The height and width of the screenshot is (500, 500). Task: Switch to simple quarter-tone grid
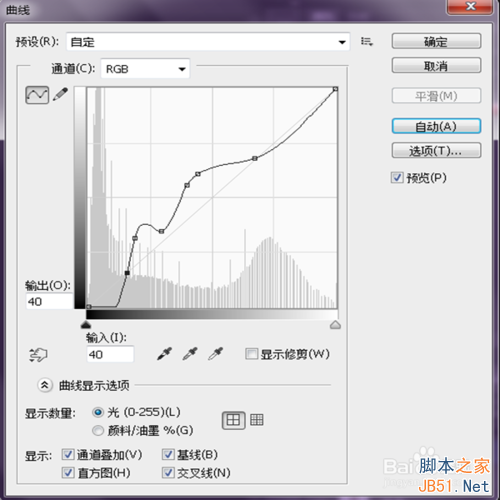(x=233, y=420)
